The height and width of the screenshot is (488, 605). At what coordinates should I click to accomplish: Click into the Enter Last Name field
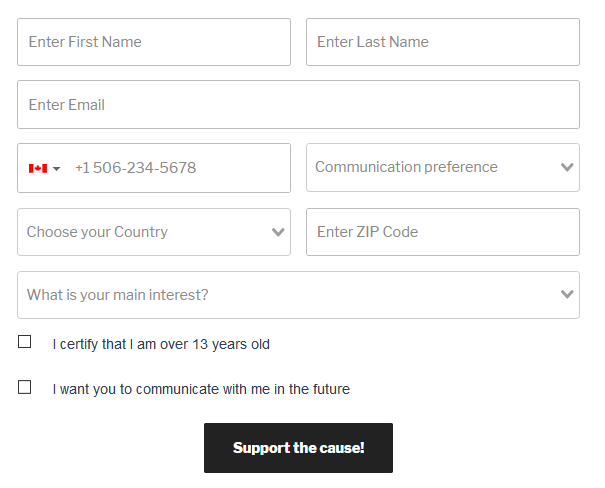point(442,42)
